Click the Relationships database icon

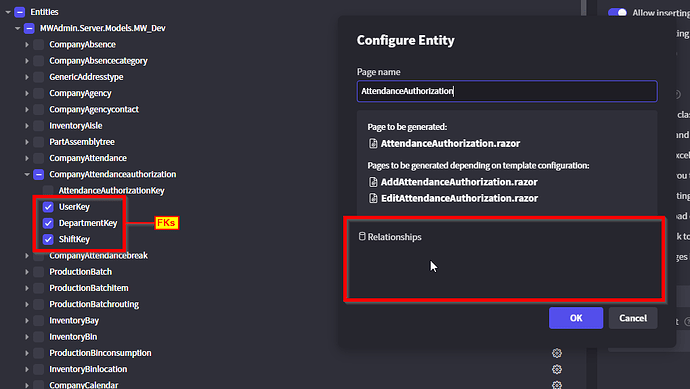[362, 236]
